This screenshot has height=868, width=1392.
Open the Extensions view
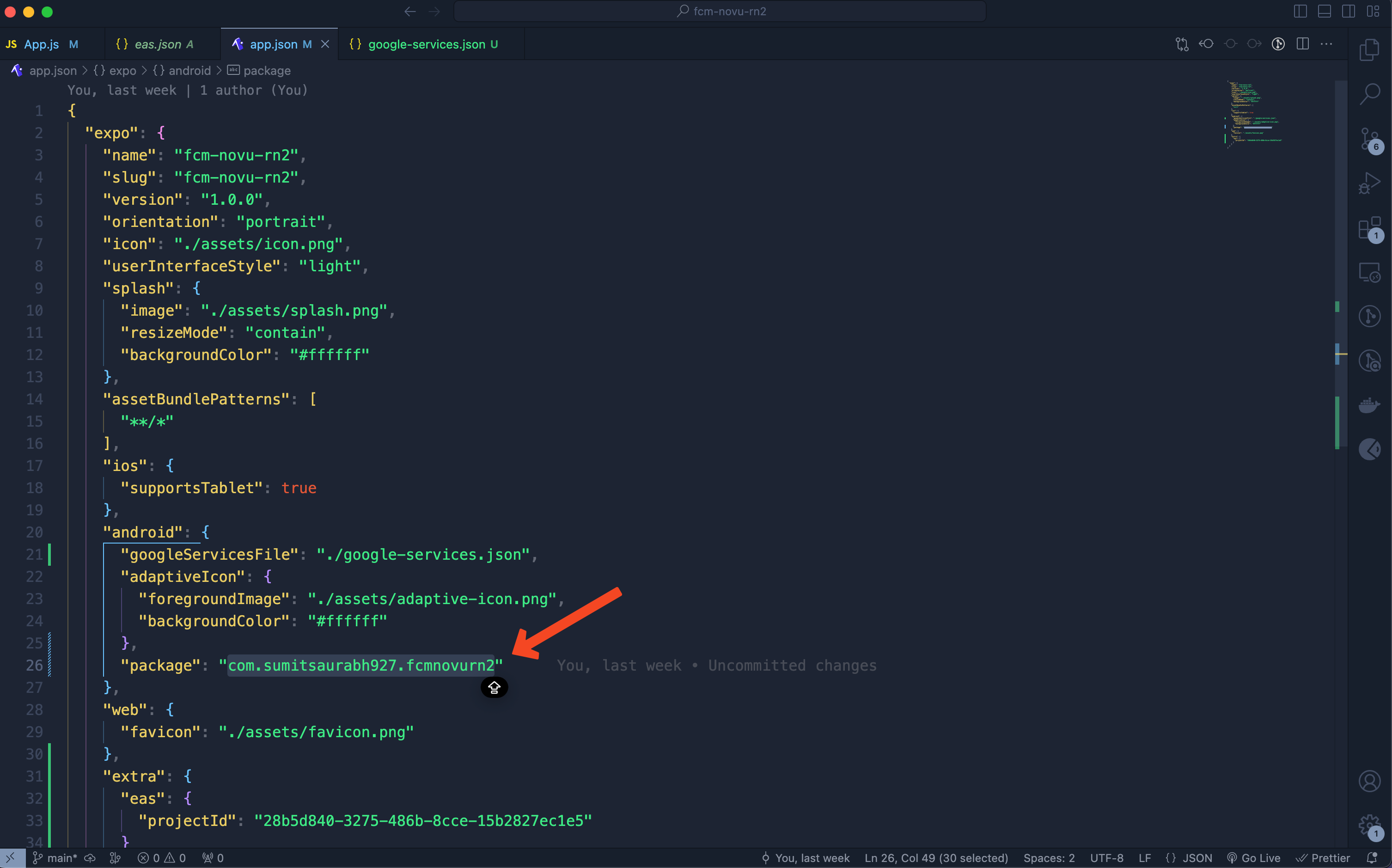[1370, 228]
